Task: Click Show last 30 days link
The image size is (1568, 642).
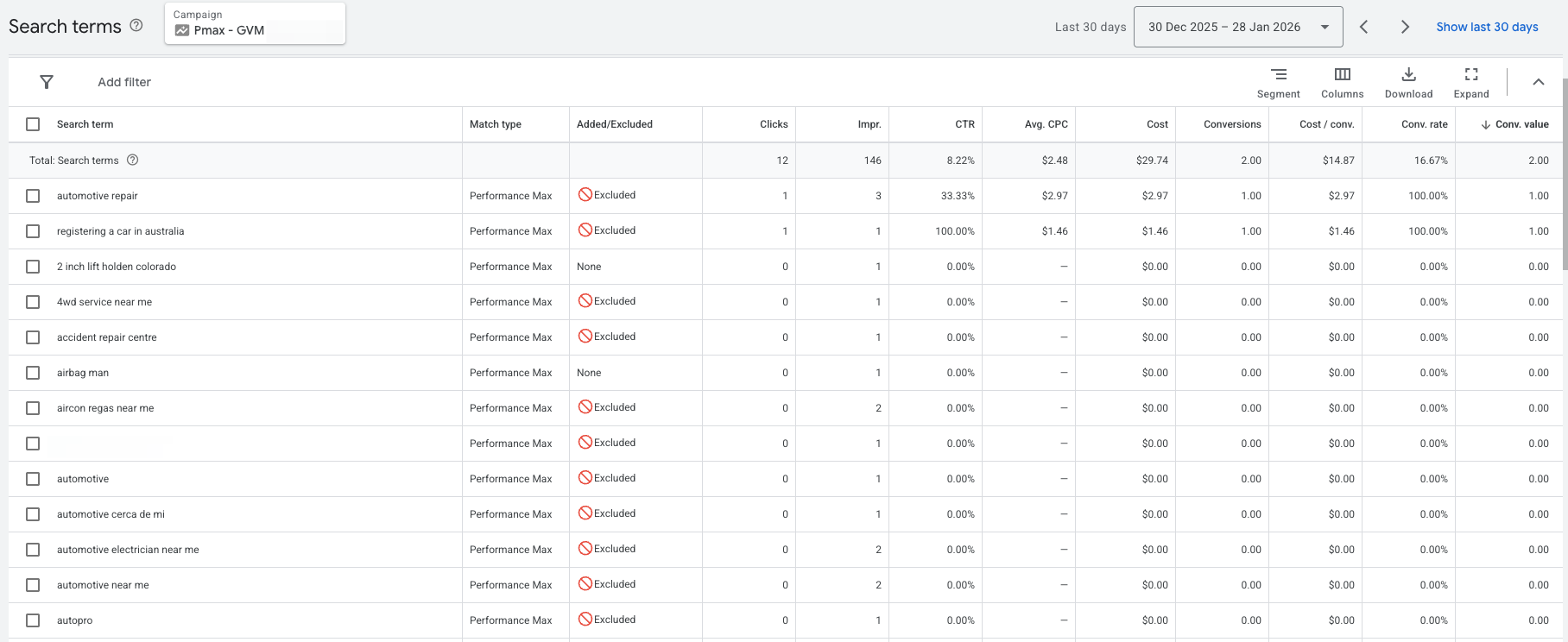Action: pos(1487,27)
